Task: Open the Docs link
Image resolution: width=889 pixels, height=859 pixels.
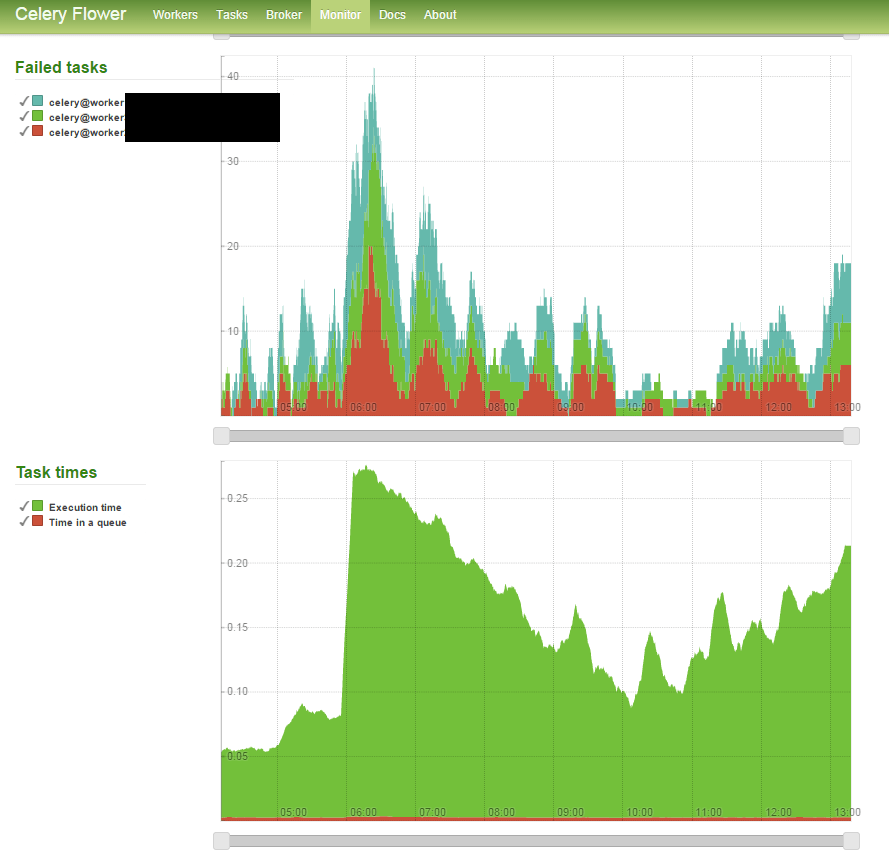Action: click(x=392, y=15)
